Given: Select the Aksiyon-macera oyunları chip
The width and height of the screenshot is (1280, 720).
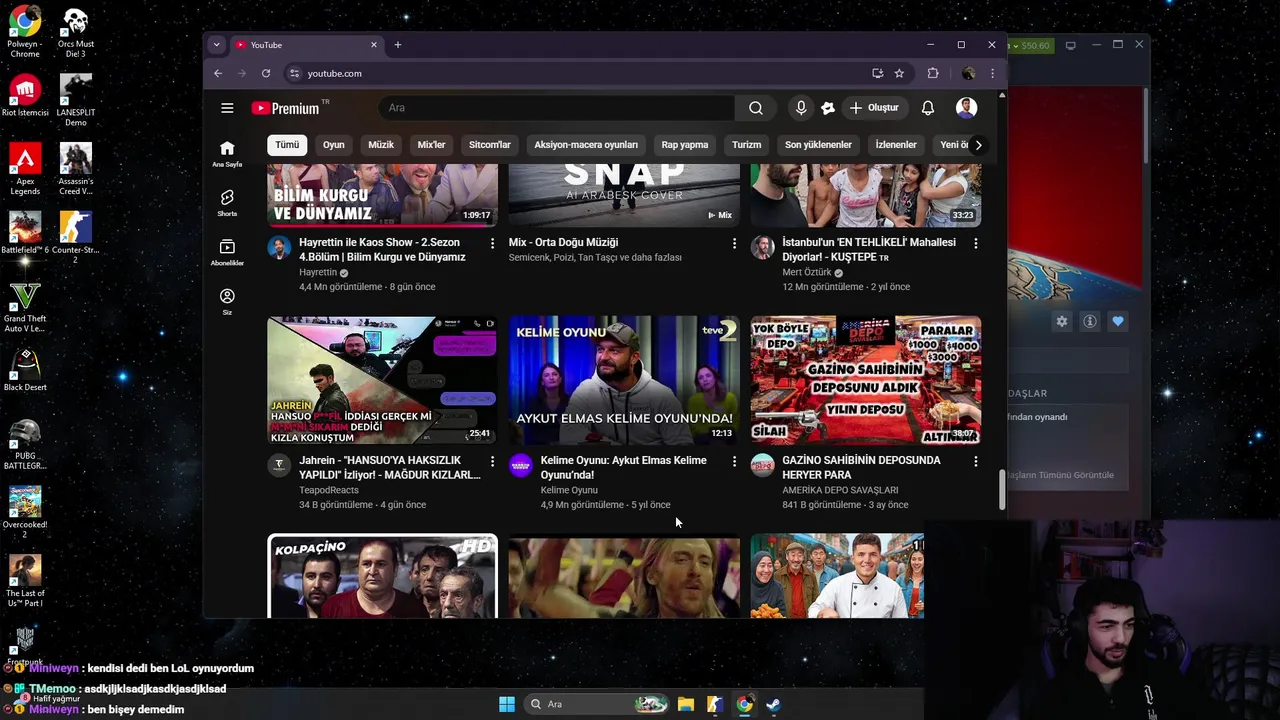Looking at the screenshot, I should coord(586,145).
